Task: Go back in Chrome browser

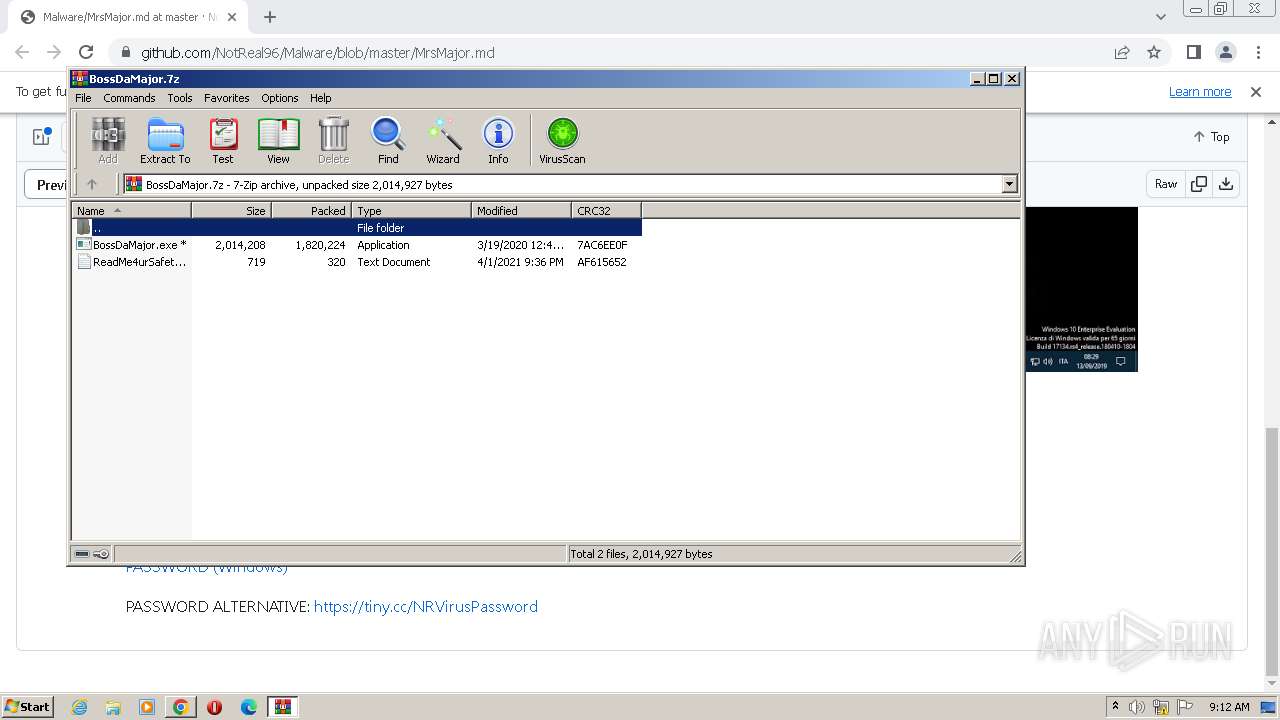Action: (x=22, y=52)
